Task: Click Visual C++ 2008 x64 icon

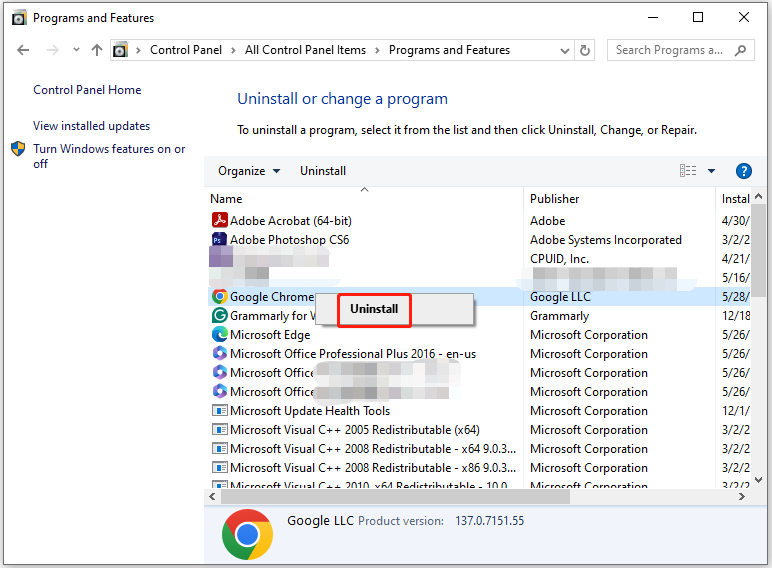Action: (219, 448)
